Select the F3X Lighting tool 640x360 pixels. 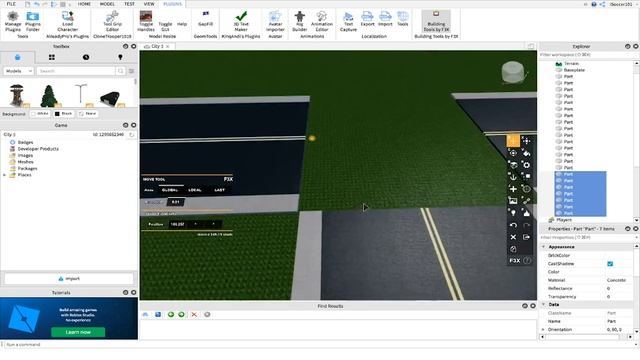tap(513, 212)
